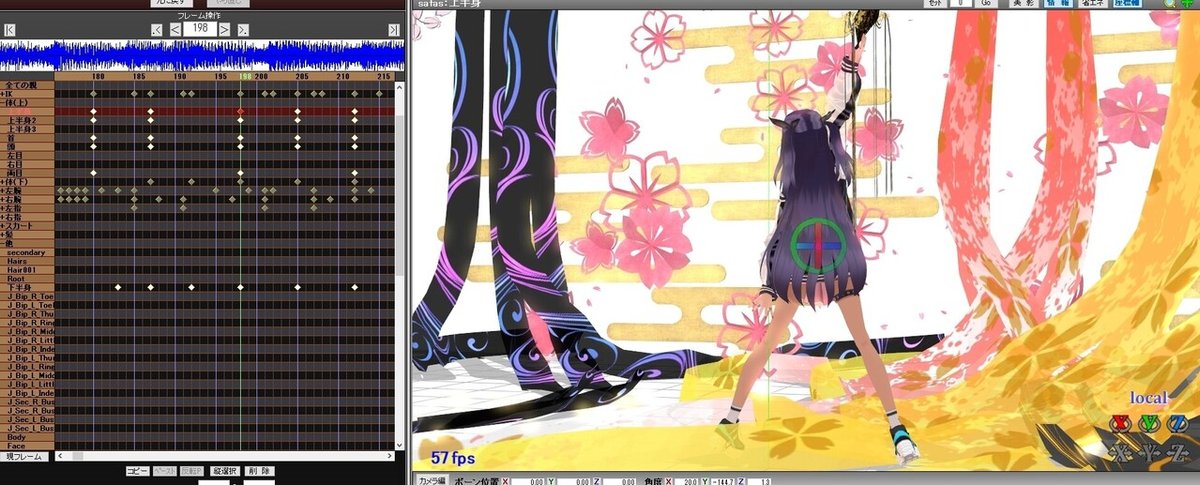This screenshot has height=485, width=1200.
Task: Select the Body row in the timeline list
Action: coord(27,436)
